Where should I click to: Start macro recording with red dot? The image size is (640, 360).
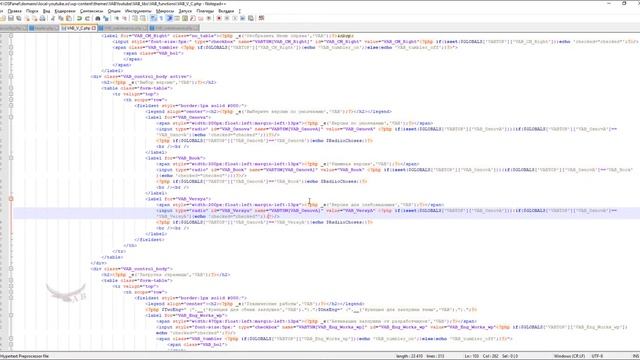pos(219,18)
